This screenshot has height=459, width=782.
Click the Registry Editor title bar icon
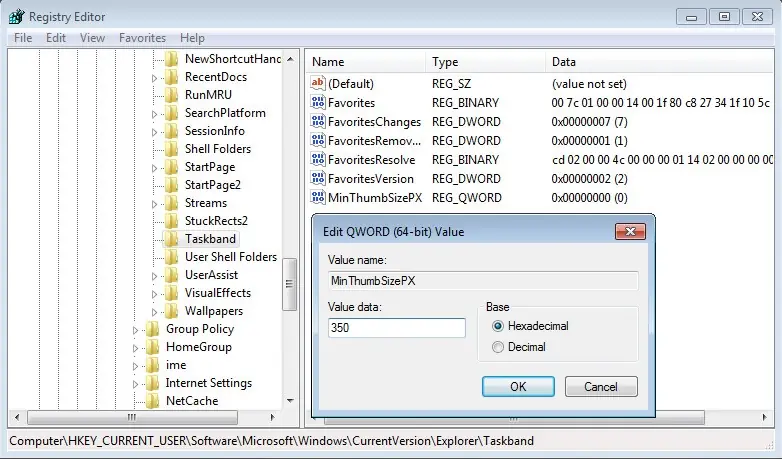tap(16, 16)
